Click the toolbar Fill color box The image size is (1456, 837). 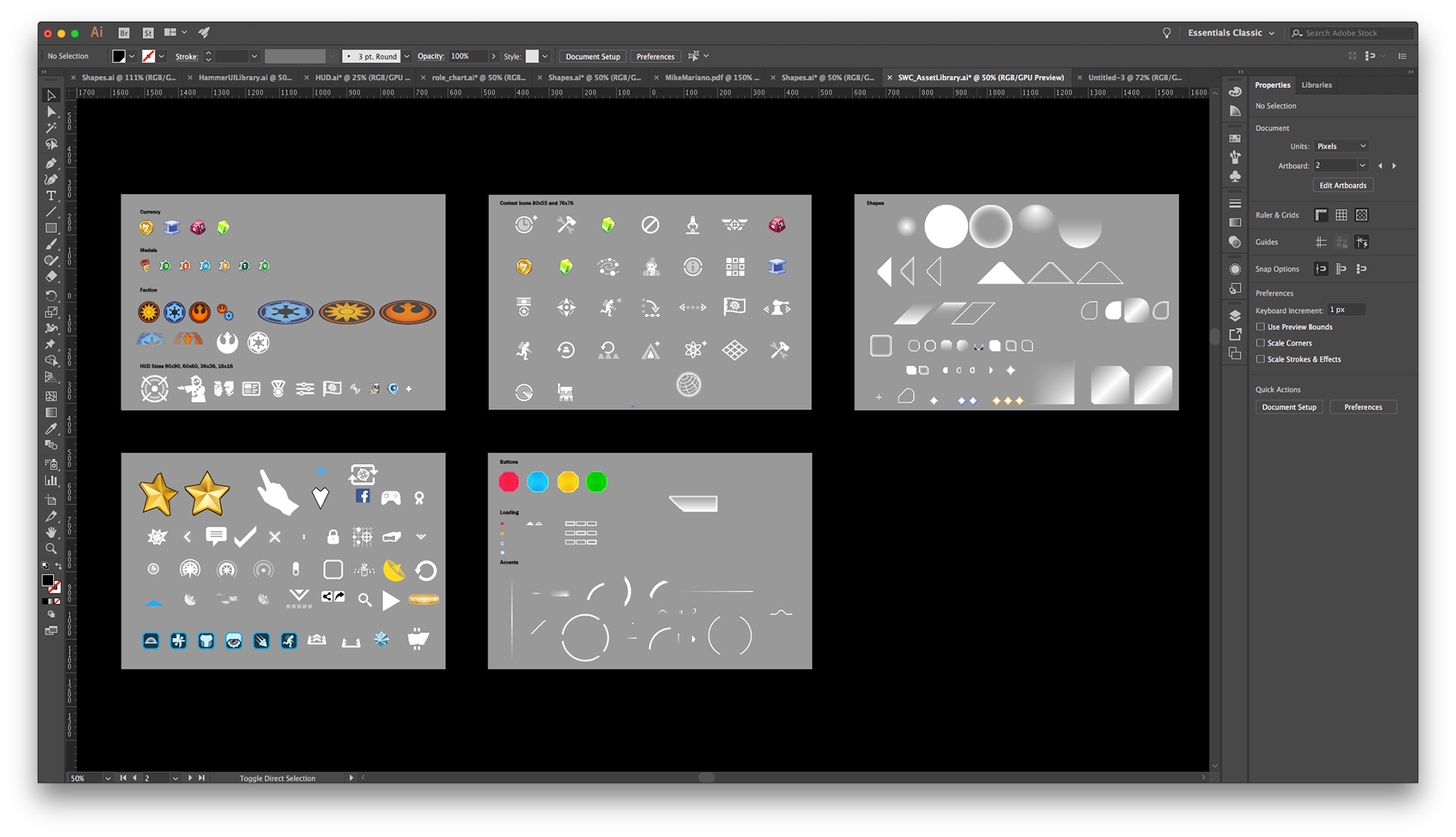(47, 580)
